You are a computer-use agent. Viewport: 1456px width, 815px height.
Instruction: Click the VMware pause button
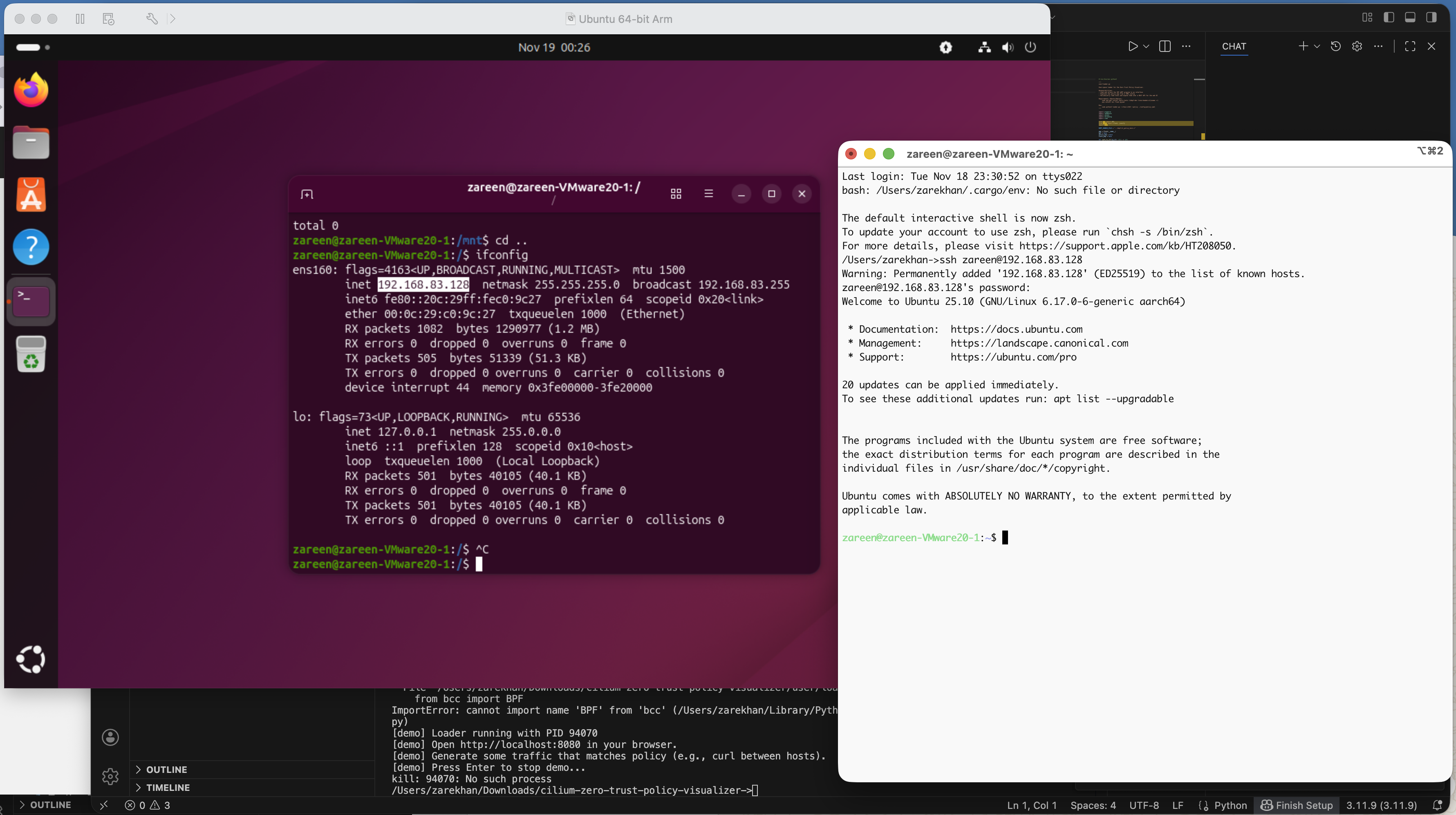80,19
